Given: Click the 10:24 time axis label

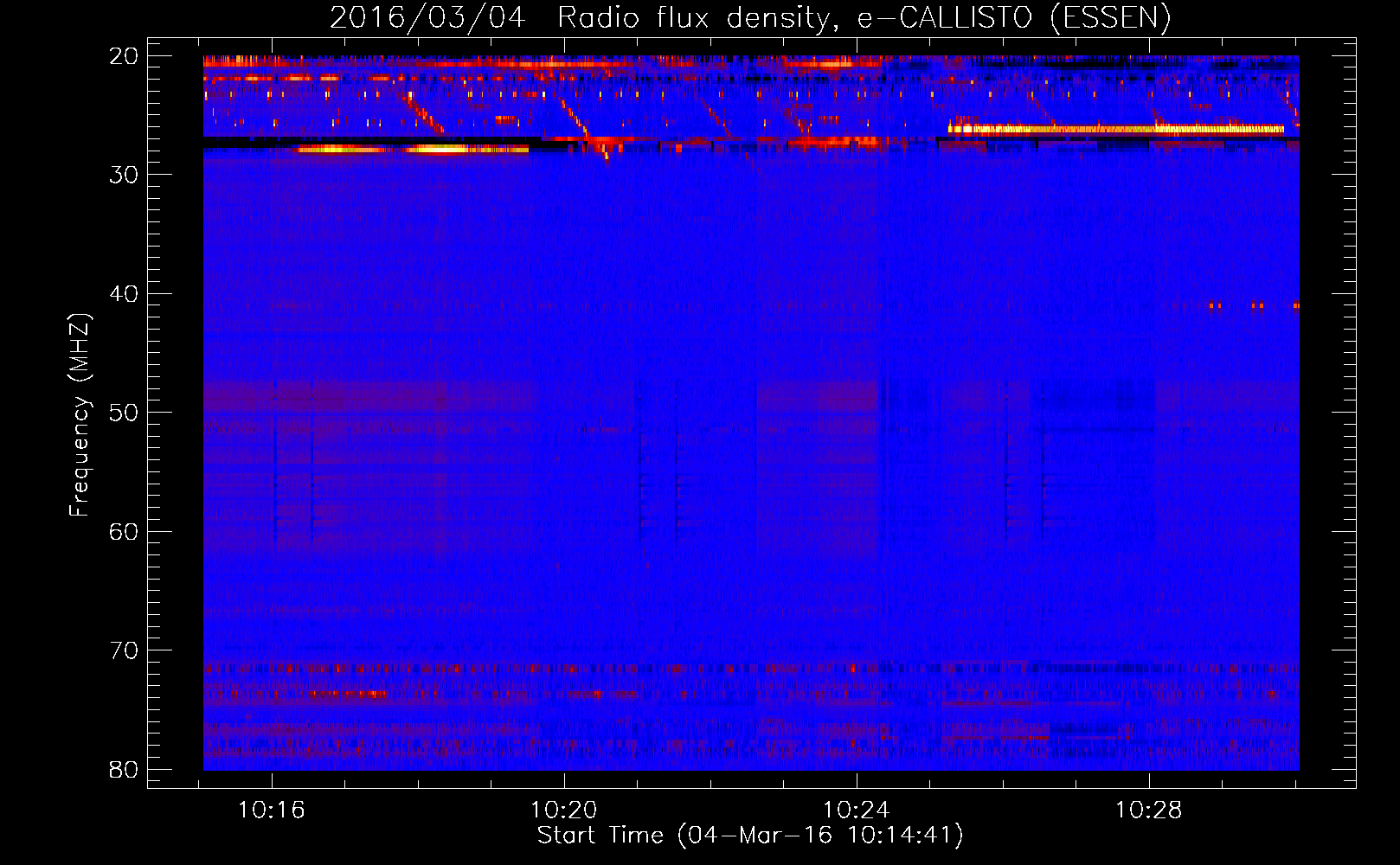Looking at the screenshot, I should [857, 811].
